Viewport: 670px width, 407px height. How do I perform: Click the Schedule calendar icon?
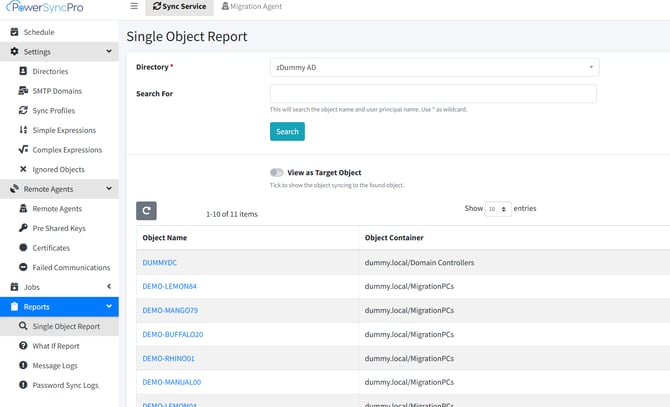(14, 32)
